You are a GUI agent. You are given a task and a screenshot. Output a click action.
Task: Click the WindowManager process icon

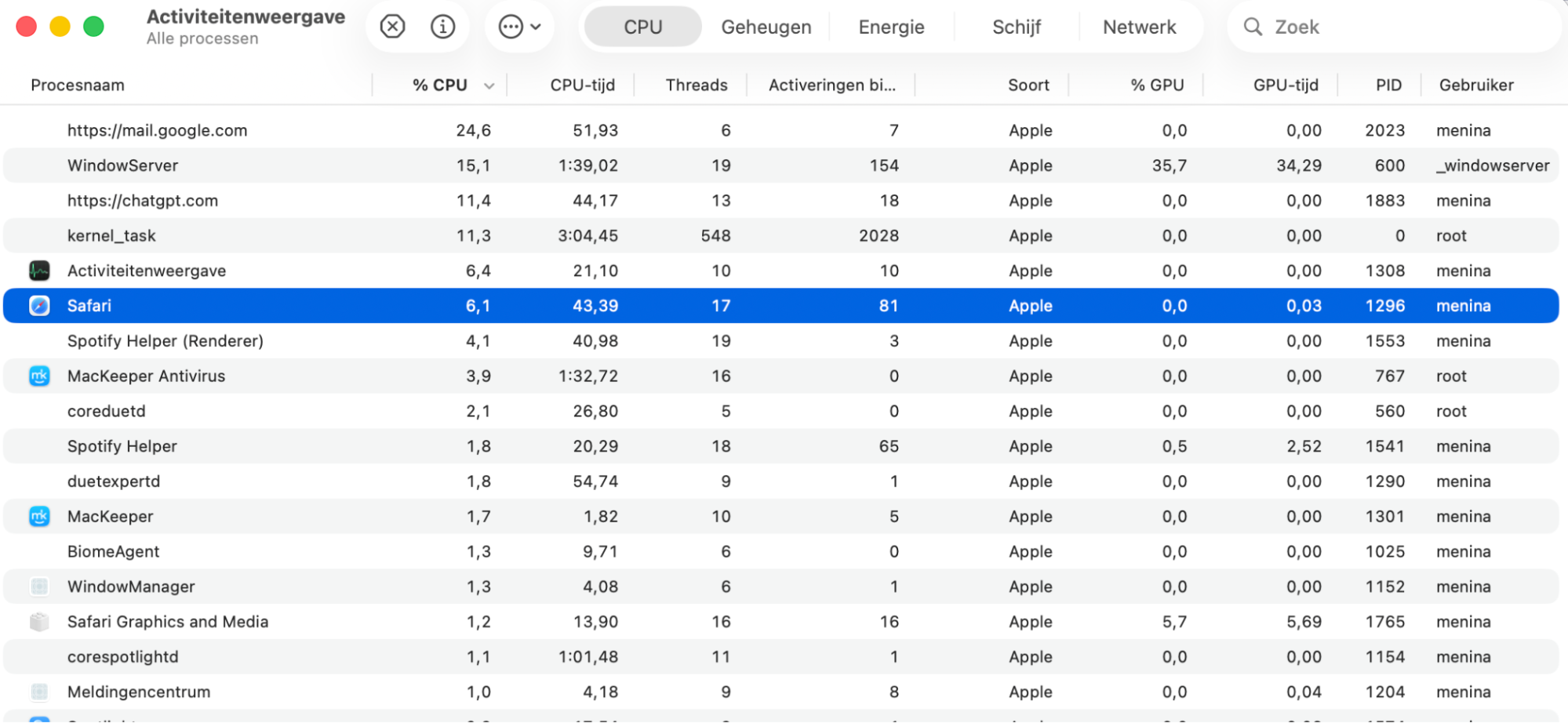tap(38, 586)
